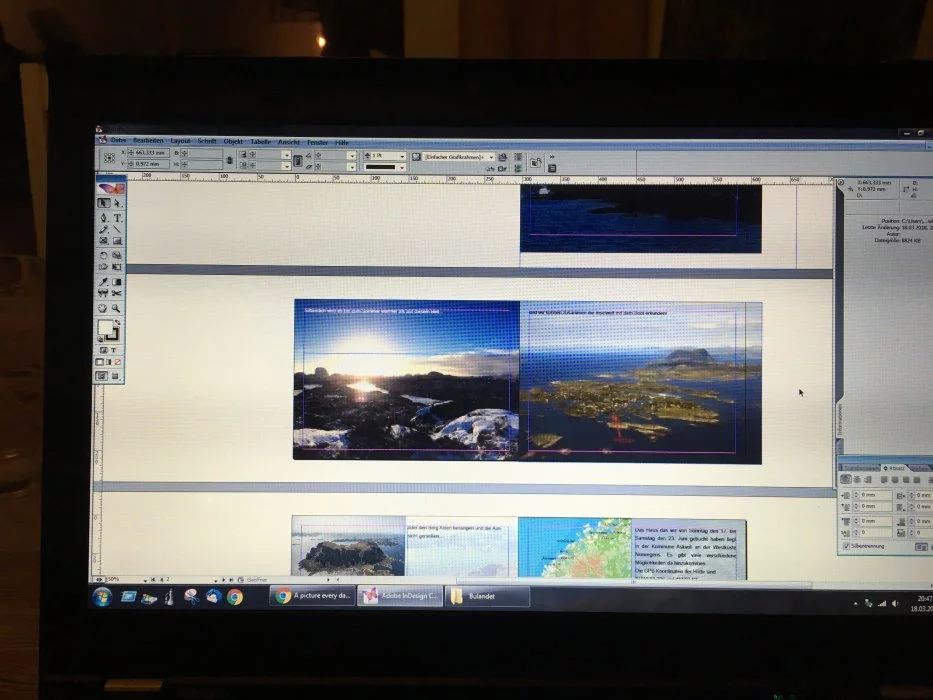Click the reference point locator grid
Screen dimensions: 933x700
(109, 159)
